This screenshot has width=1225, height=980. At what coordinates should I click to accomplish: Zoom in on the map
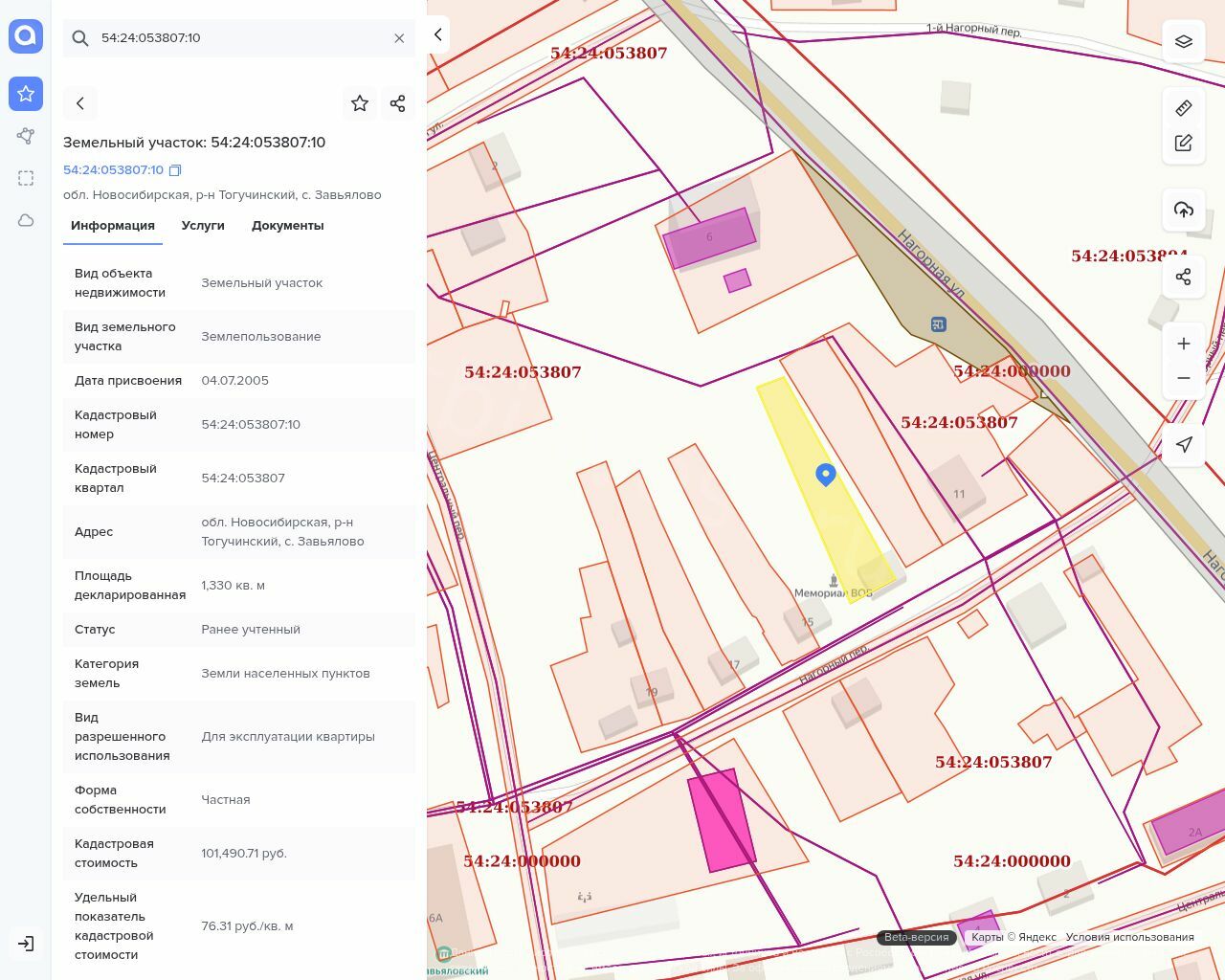[1184, 344]
